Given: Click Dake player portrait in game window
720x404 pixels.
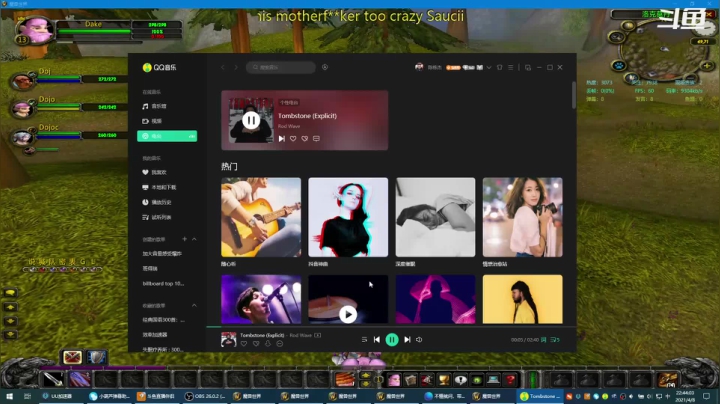Looking at the screenshot, I should coord(34,30).
